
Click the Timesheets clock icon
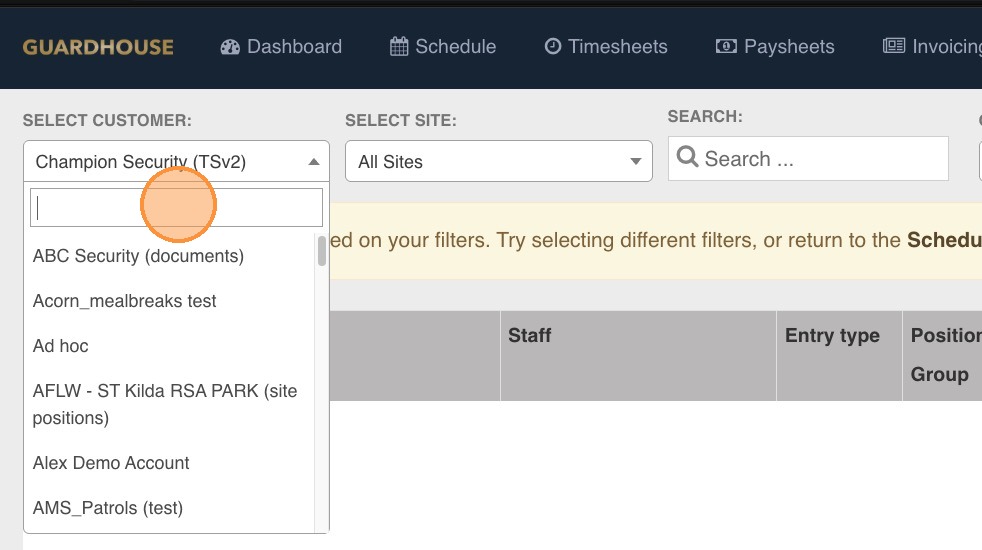(553, 47)
